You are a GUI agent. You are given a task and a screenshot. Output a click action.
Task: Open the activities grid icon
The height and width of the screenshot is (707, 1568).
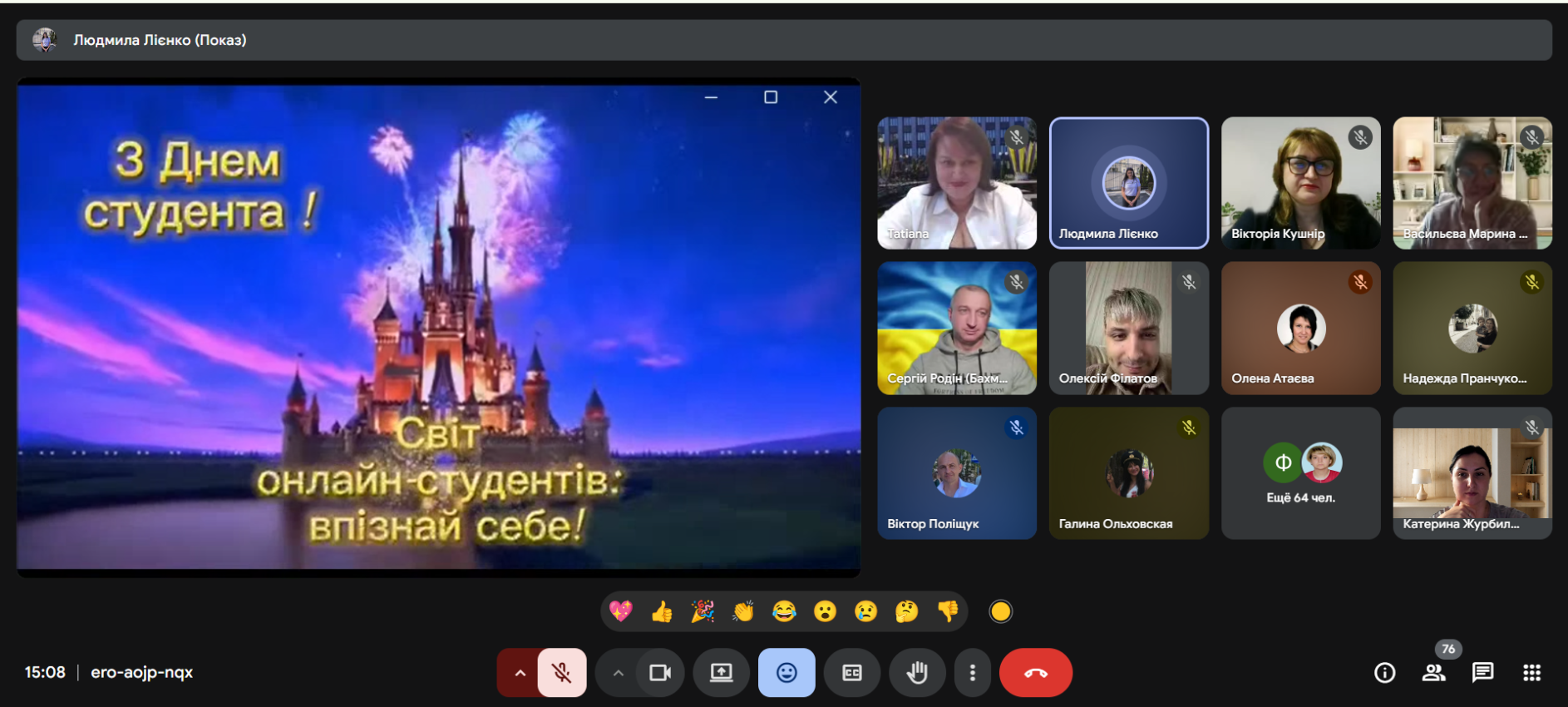[x=1531, y=672]
